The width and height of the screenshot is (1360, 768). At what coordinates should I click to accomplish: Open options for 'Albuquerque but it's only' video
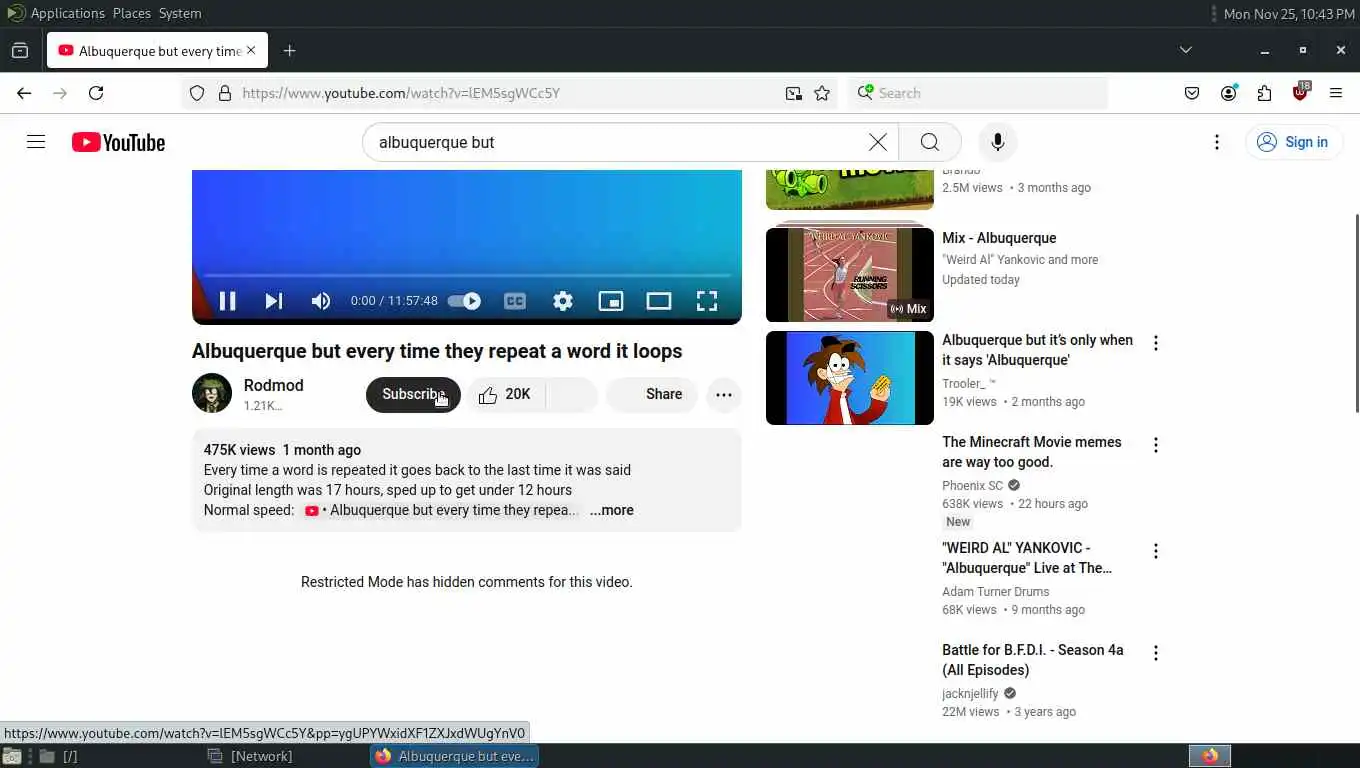tap(1156, 343)
